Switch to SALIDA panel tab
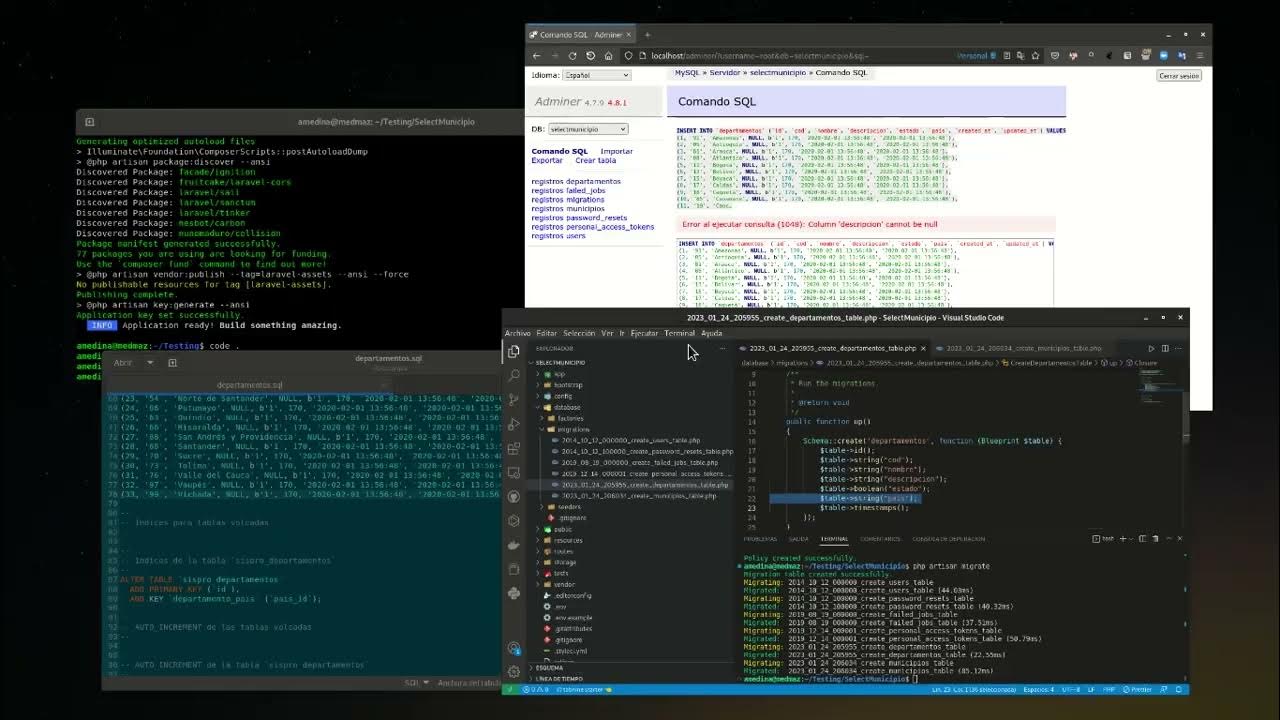 pyautogui.click(x=798, y=539)
